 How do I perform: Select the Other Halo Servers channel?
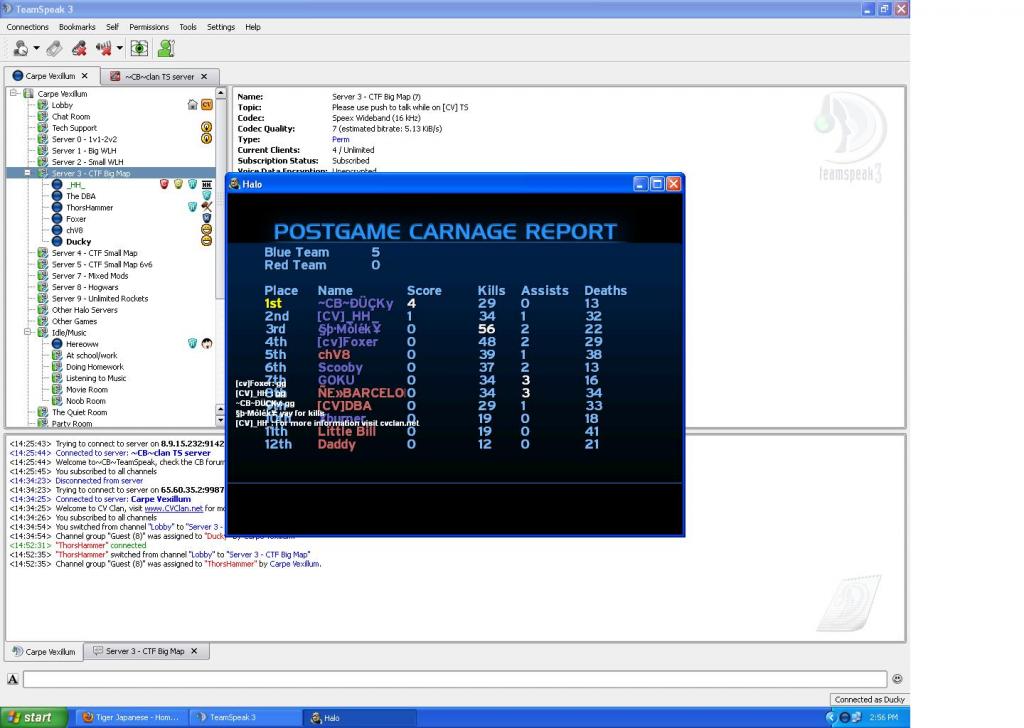tap(85, 310)
